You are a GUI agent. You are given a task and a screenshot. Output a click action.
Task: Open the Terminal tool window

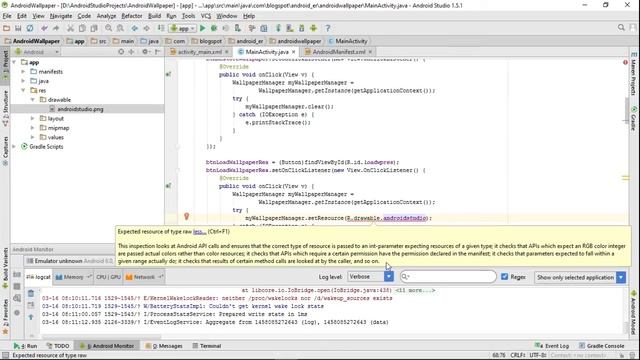coord(207,346)
